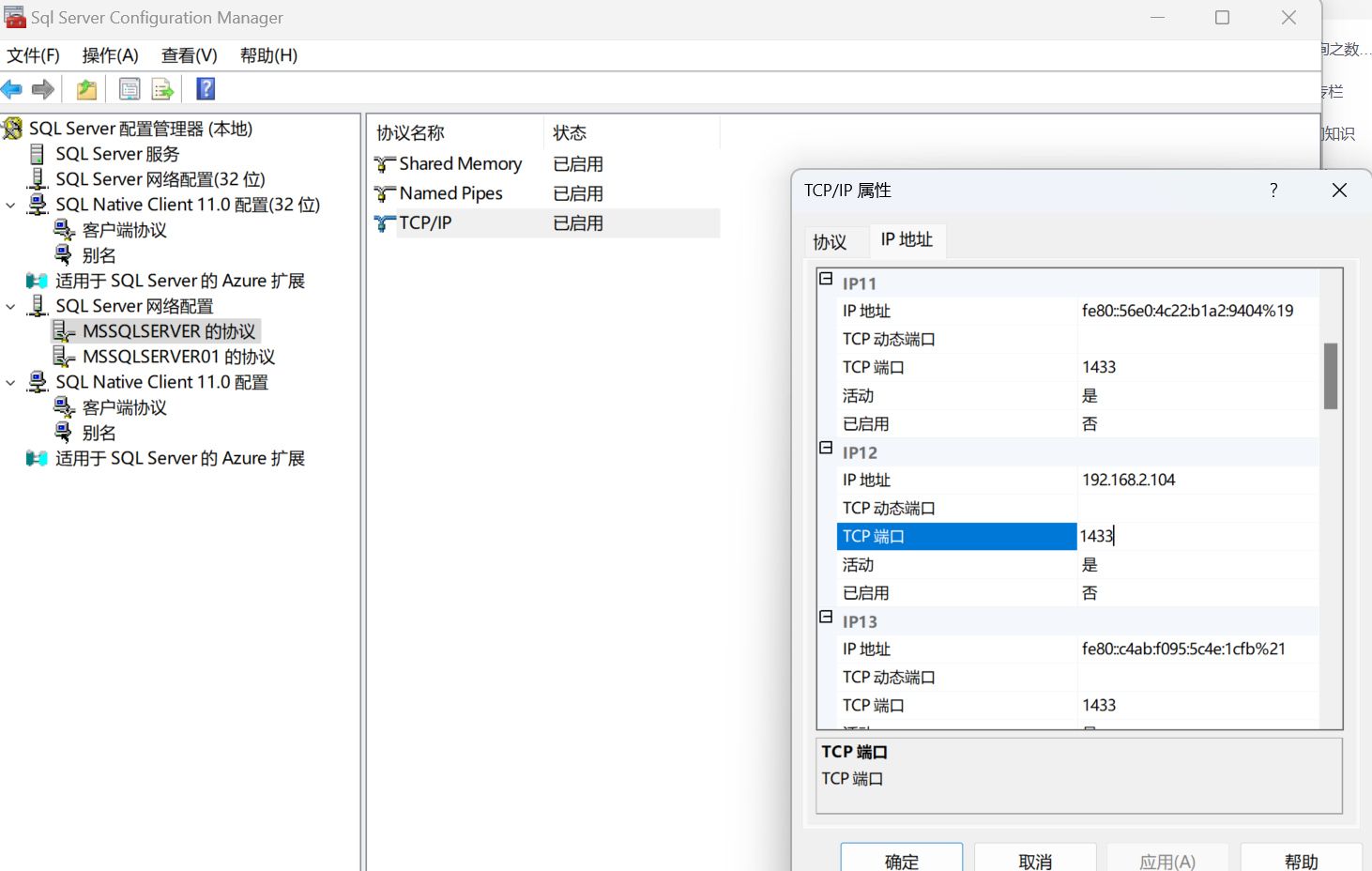Click the SQL Native Client 11.0 配置(32 位) icon
Image resolution: width=1372 pixels, height=871 pixels.
38,205
